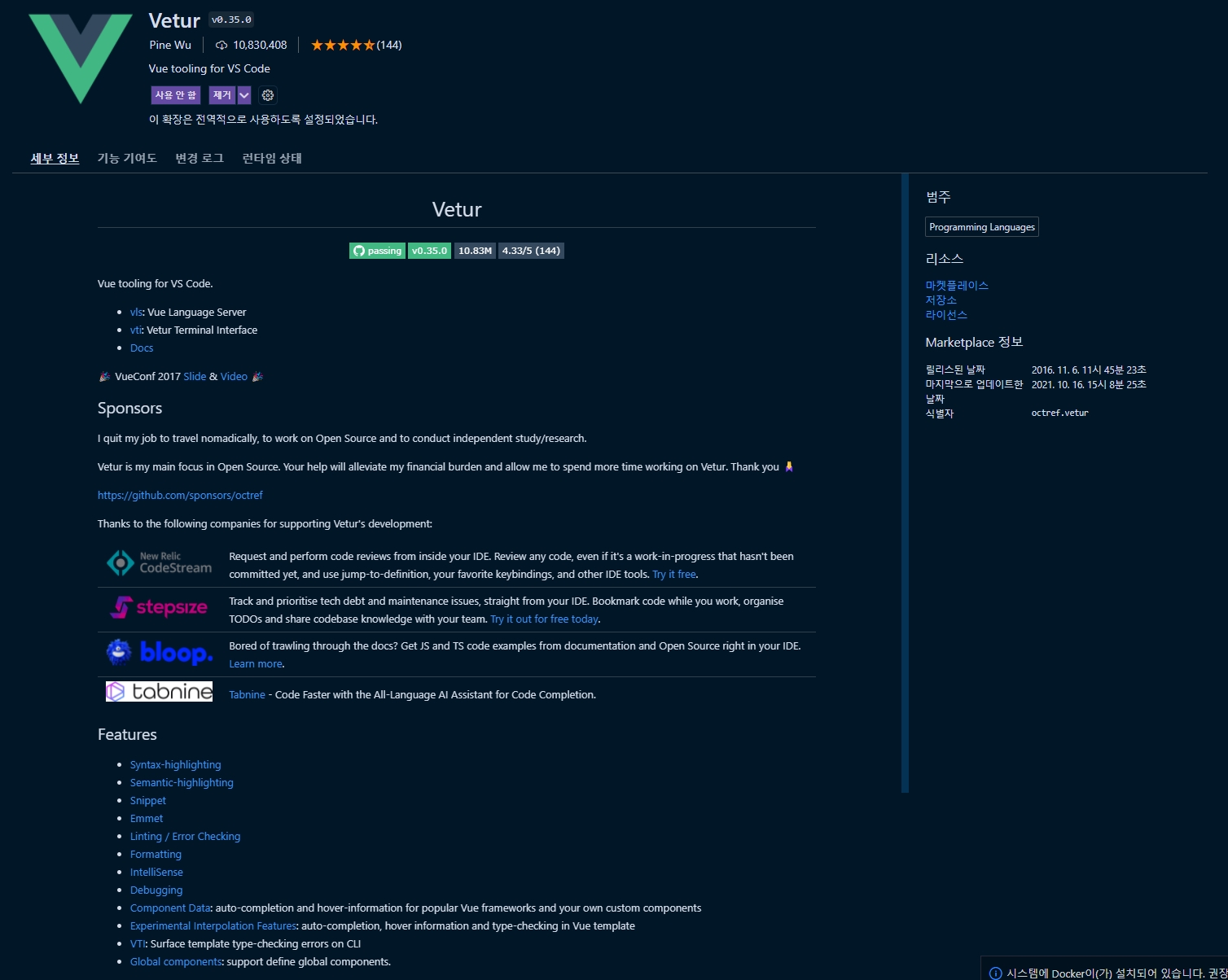Select the 런타임 상태 tab
The width and height of the screenshot is (1228, 980).
(x=270, y=158)
